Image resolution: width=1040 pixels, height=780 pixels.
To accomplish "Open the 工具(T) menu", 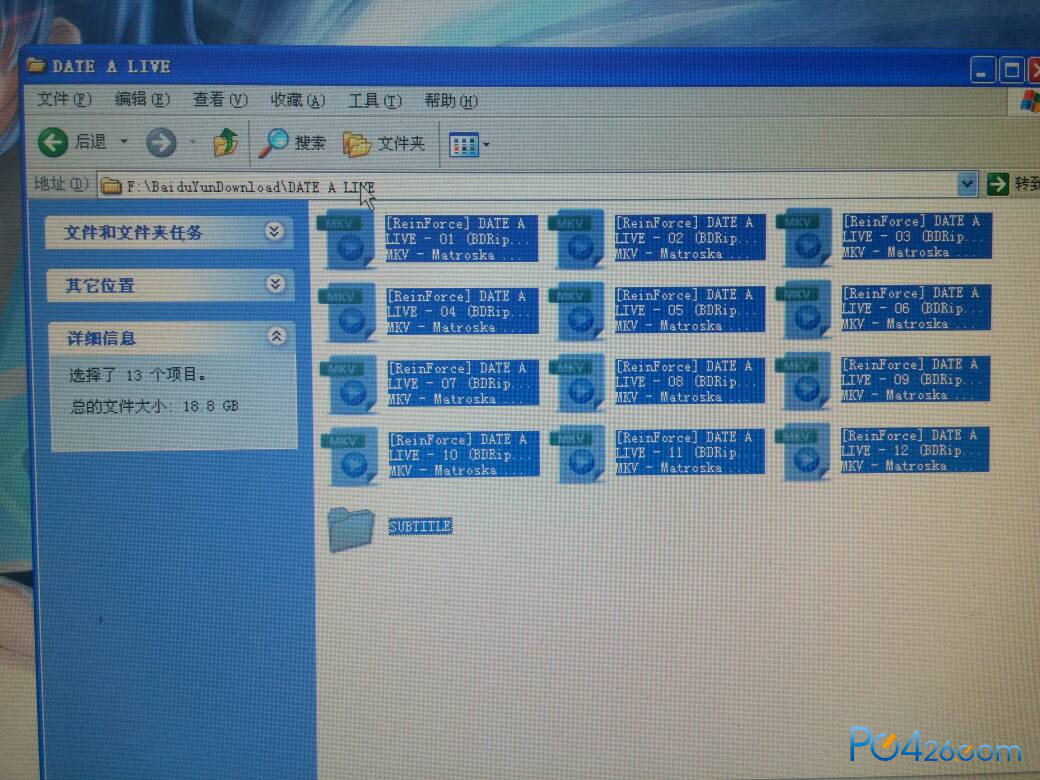I will 375,101.
